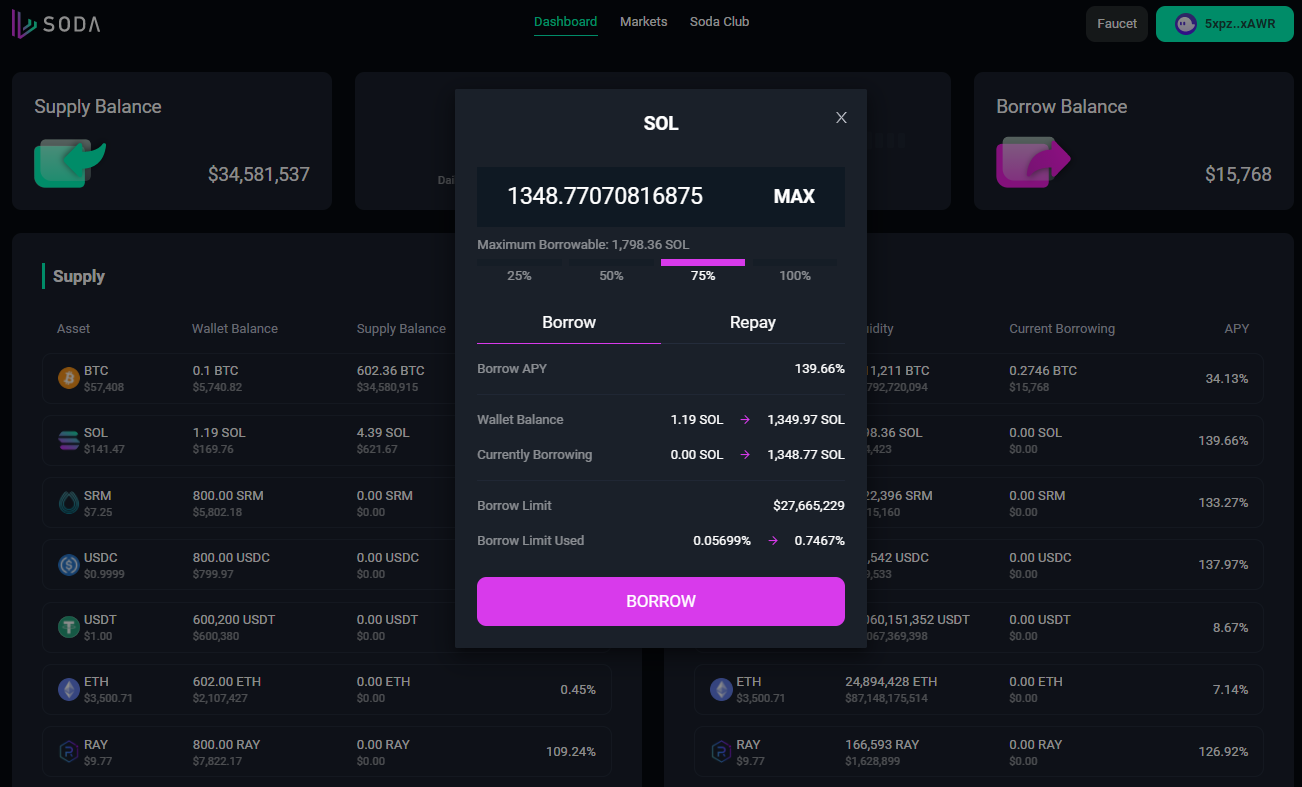Click the 24,894,428 ETH liquidity value
Screen dimensions: 1302x787
(x=891, y=682)
